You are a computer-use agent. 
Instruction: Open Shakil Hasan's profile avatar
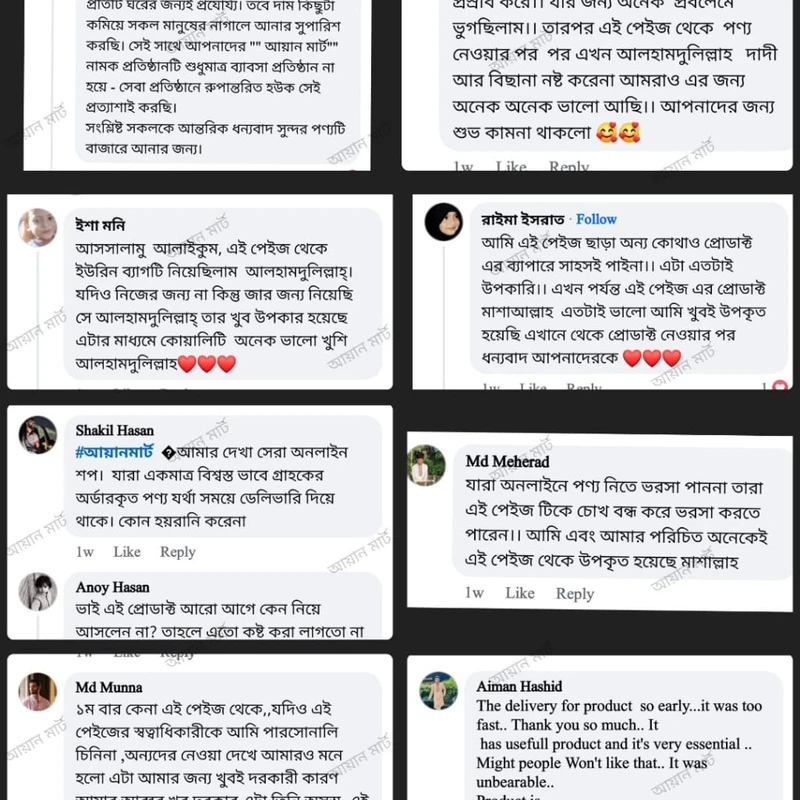[x=38, y=434]
